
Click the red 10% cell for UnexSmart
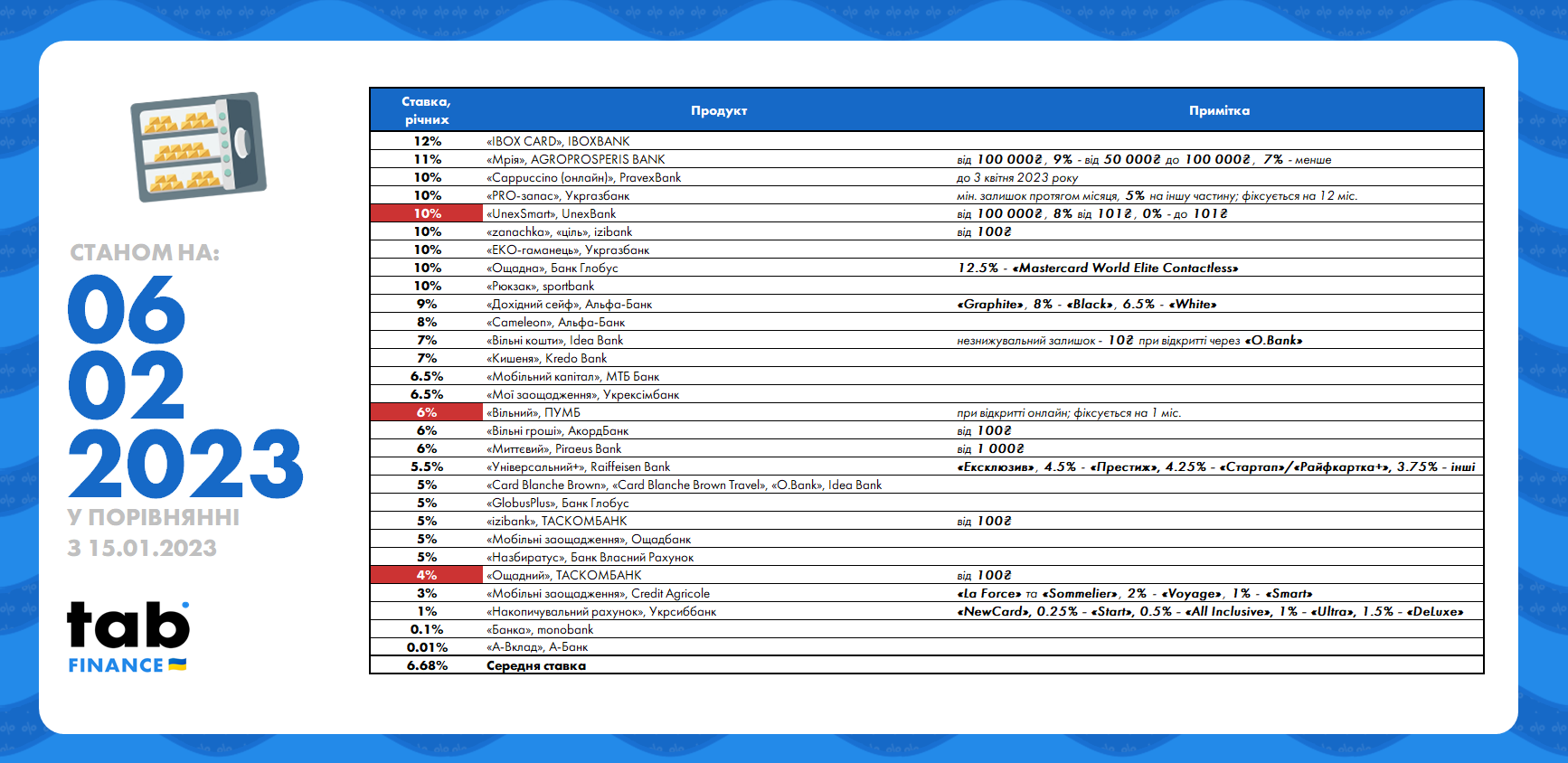point(427,213)
